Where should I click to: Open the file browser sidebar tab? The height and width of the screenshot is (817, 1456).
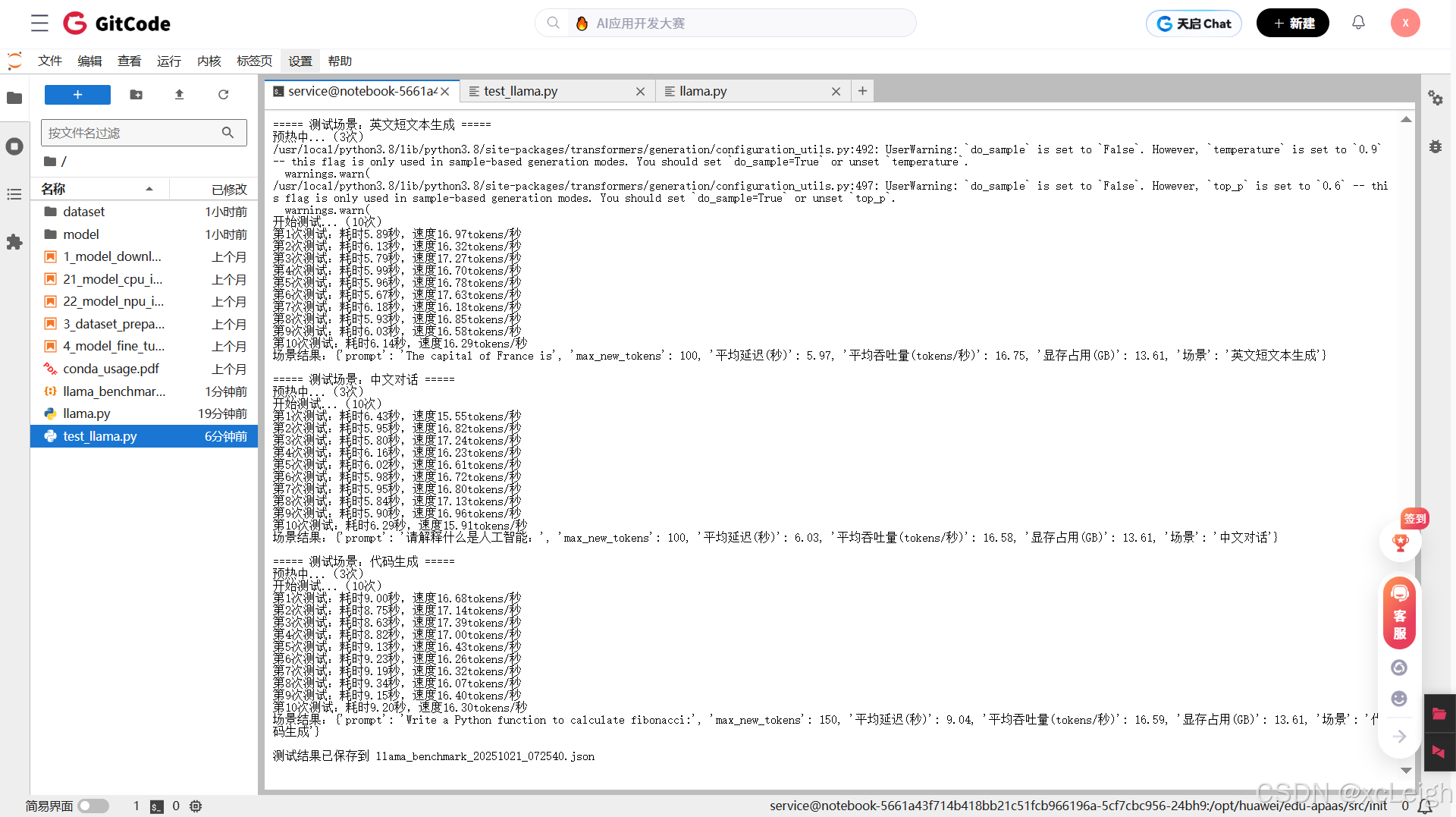14,98
